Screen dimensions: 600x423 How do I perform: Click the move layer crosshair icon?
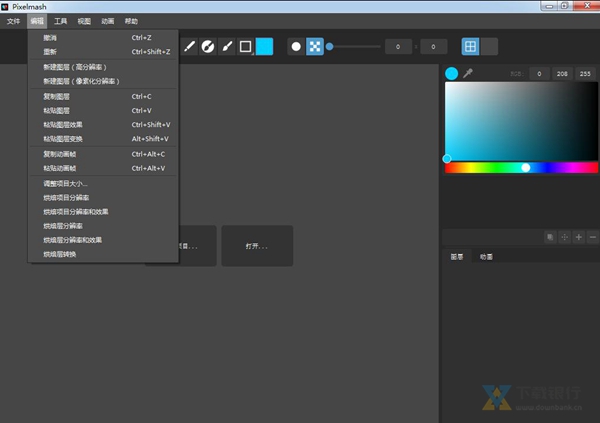pyautogui.click(x=564, y=237)
